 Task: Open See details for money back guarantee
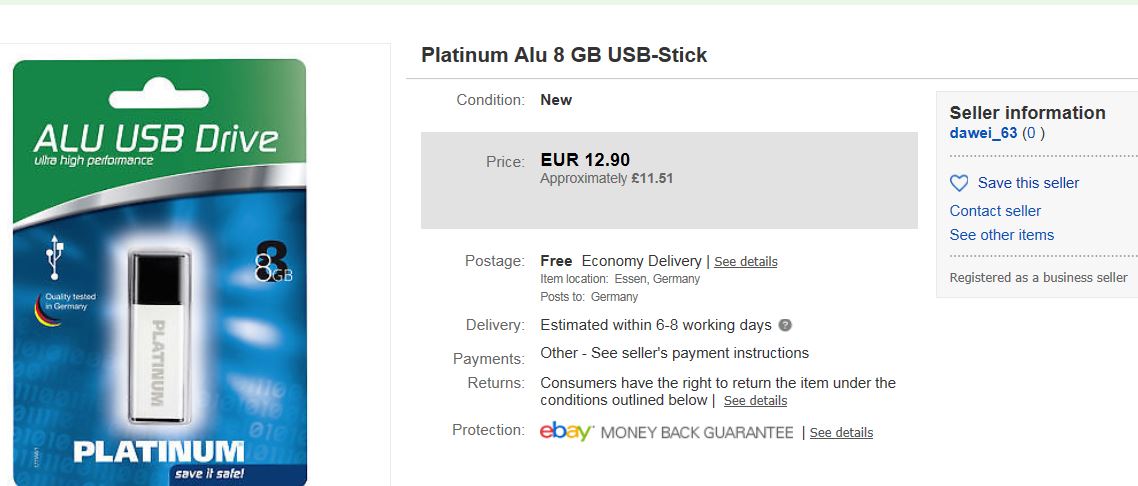[841, 433]
